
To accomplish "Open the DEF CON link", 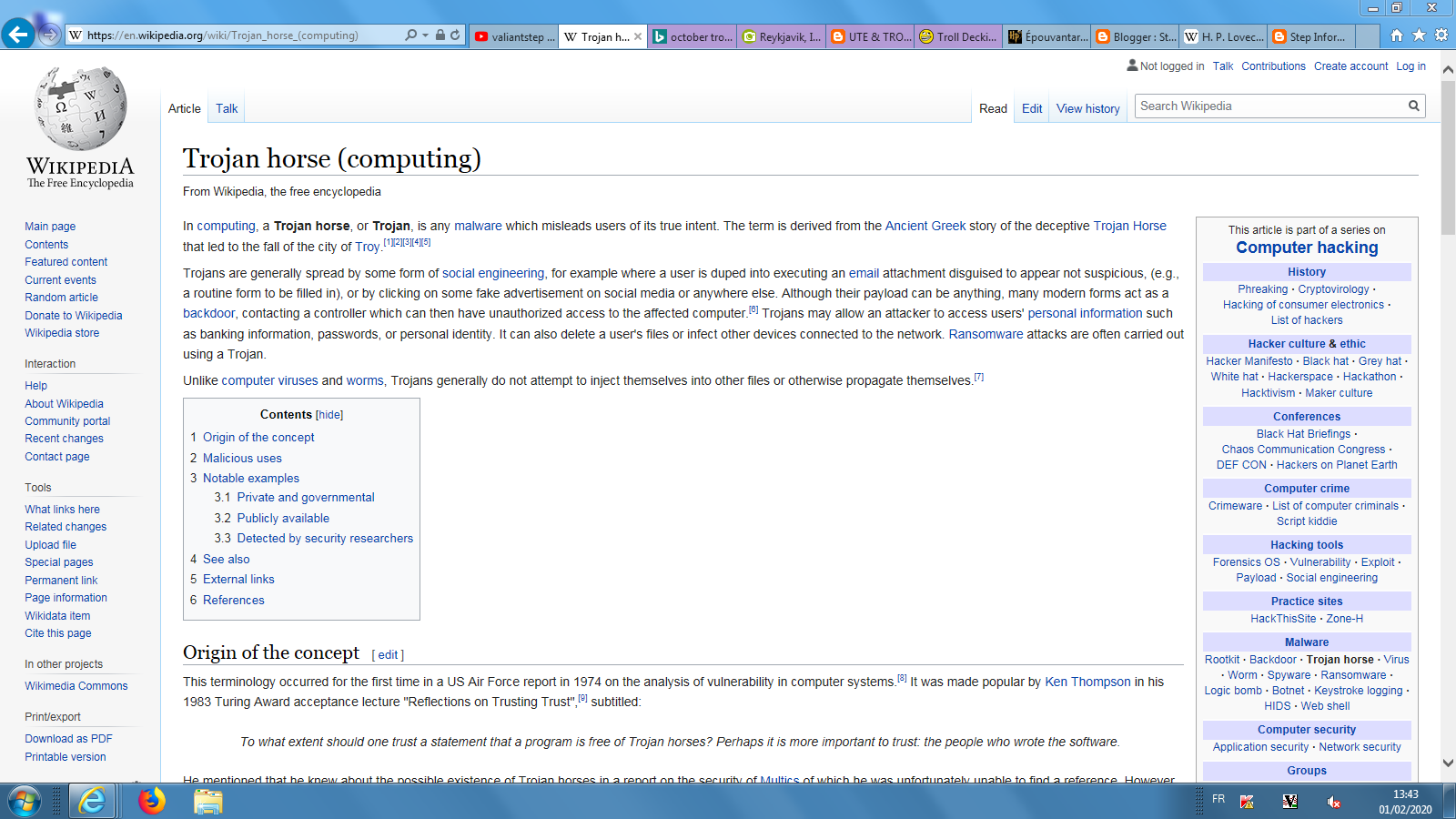I will tap(1241, 465).
